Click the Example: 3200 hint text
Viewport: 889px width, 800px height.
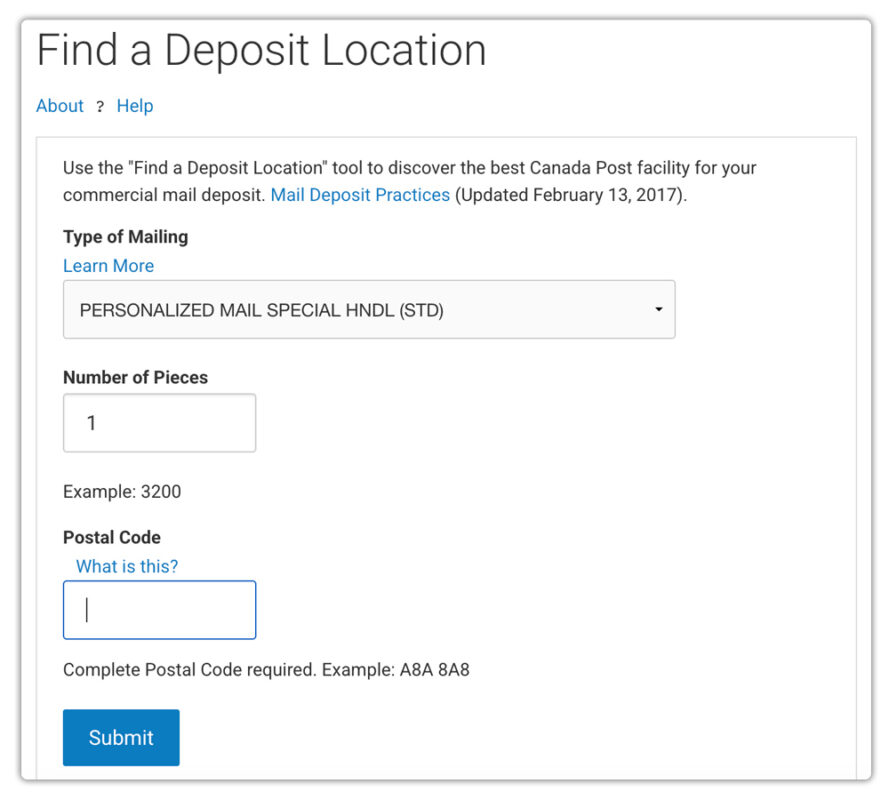122,491
